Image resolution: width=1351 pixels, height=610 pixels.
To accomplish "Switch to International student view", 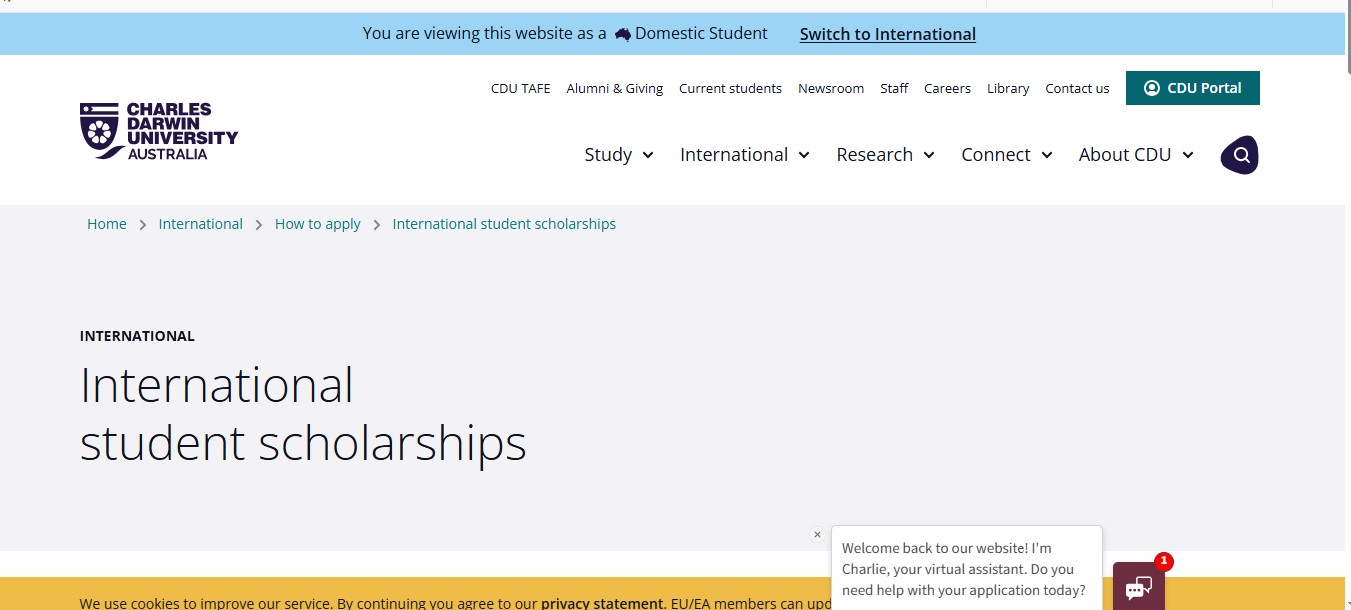I will coord(887,33).
